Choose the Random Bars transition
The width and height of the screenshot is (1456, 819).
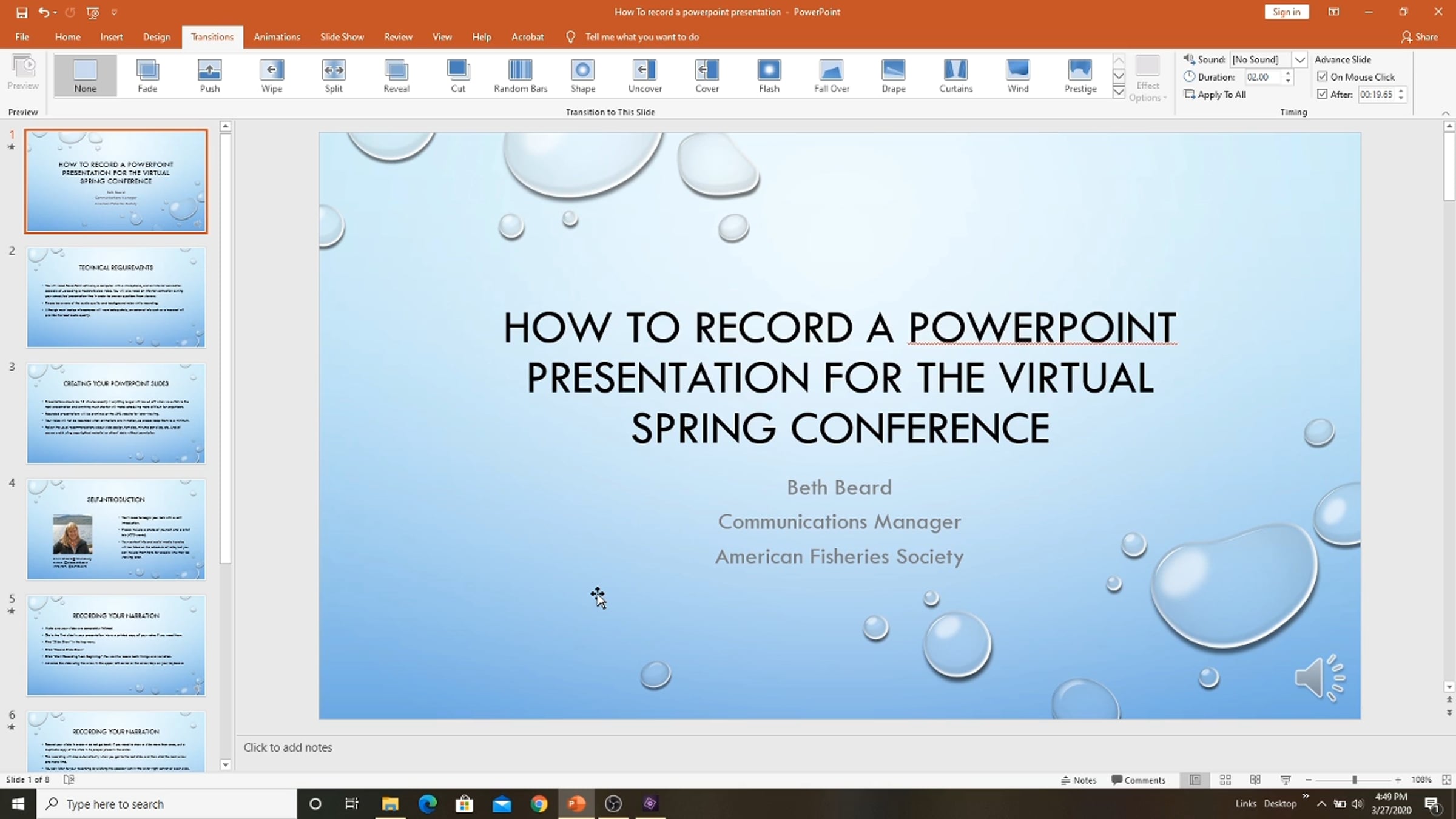point(521,76)
